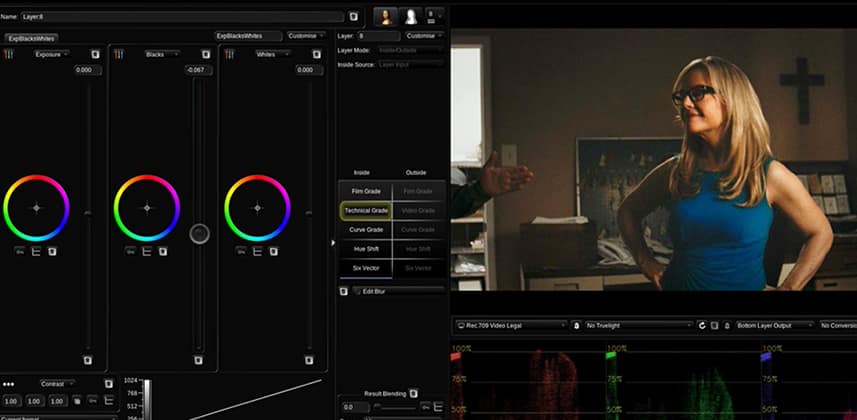Viewport: 857px width, 420px height.
Task: Click the refresh icon in viewer toolbar
Action: [702, 325]
